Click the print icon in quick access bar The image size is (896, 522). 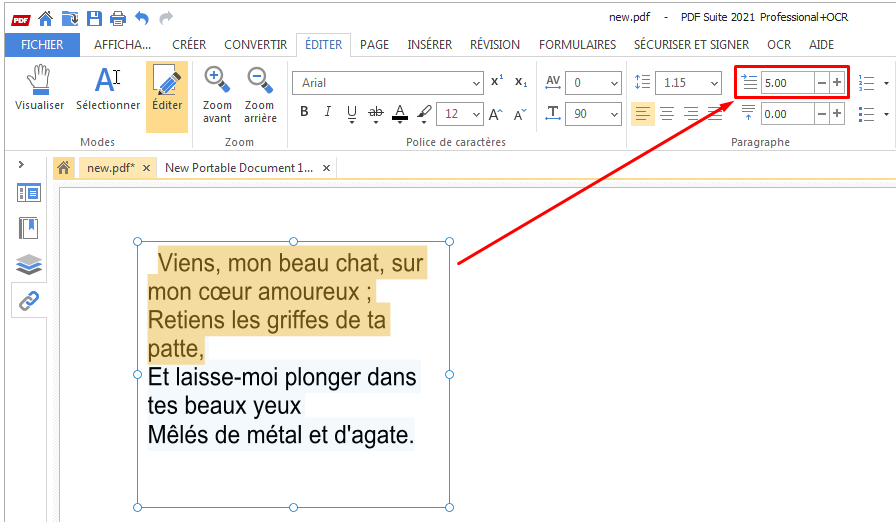pyautogui.click(x=117, y=17)
